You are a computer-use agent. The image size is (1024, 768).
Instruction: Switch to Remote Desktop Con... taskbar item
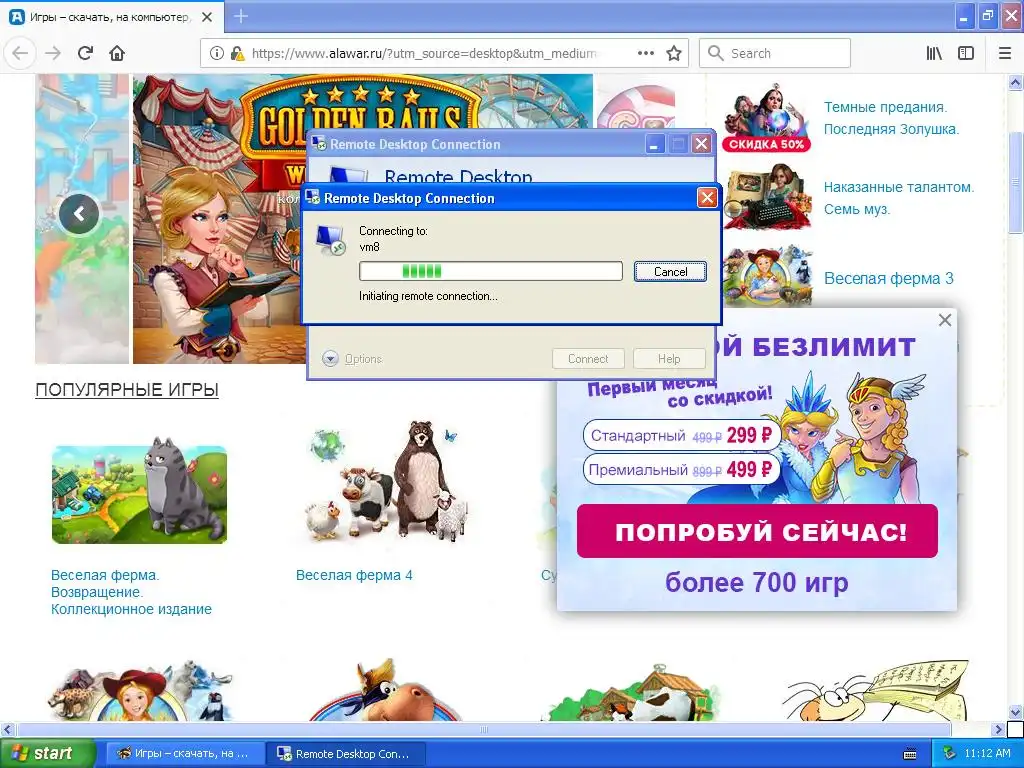(345, 754)
